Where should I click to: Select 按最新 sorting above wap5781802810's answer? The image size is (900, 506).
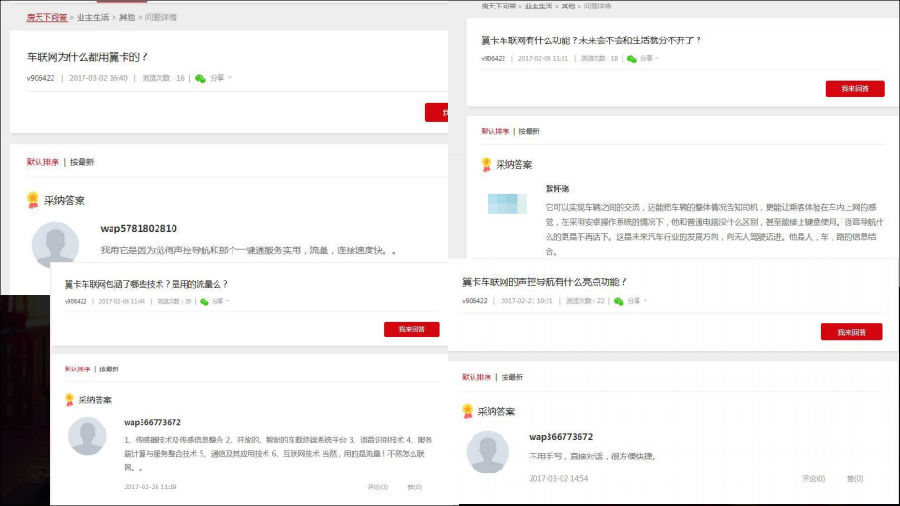tap(82, 162)
